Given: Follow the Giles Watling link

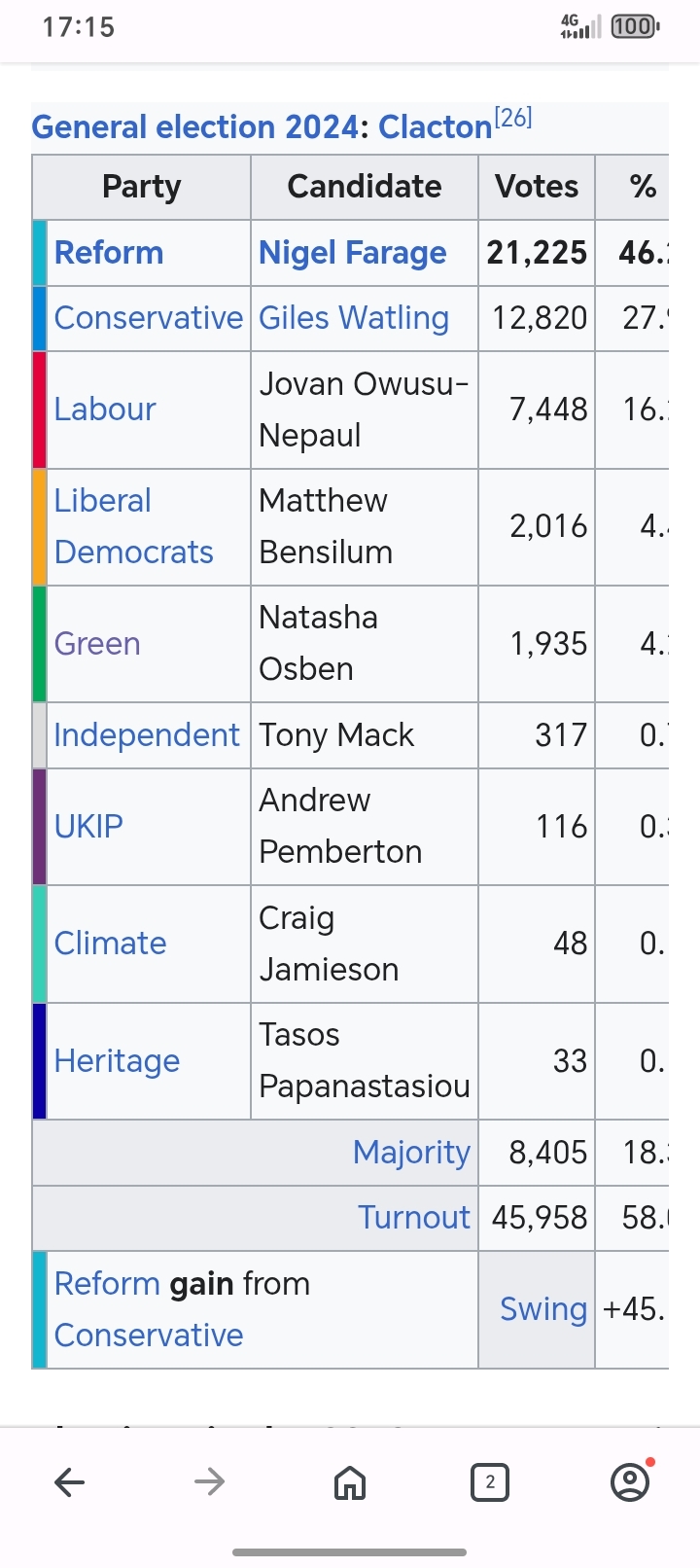Looking at the screenshot, I should [354, 318].
